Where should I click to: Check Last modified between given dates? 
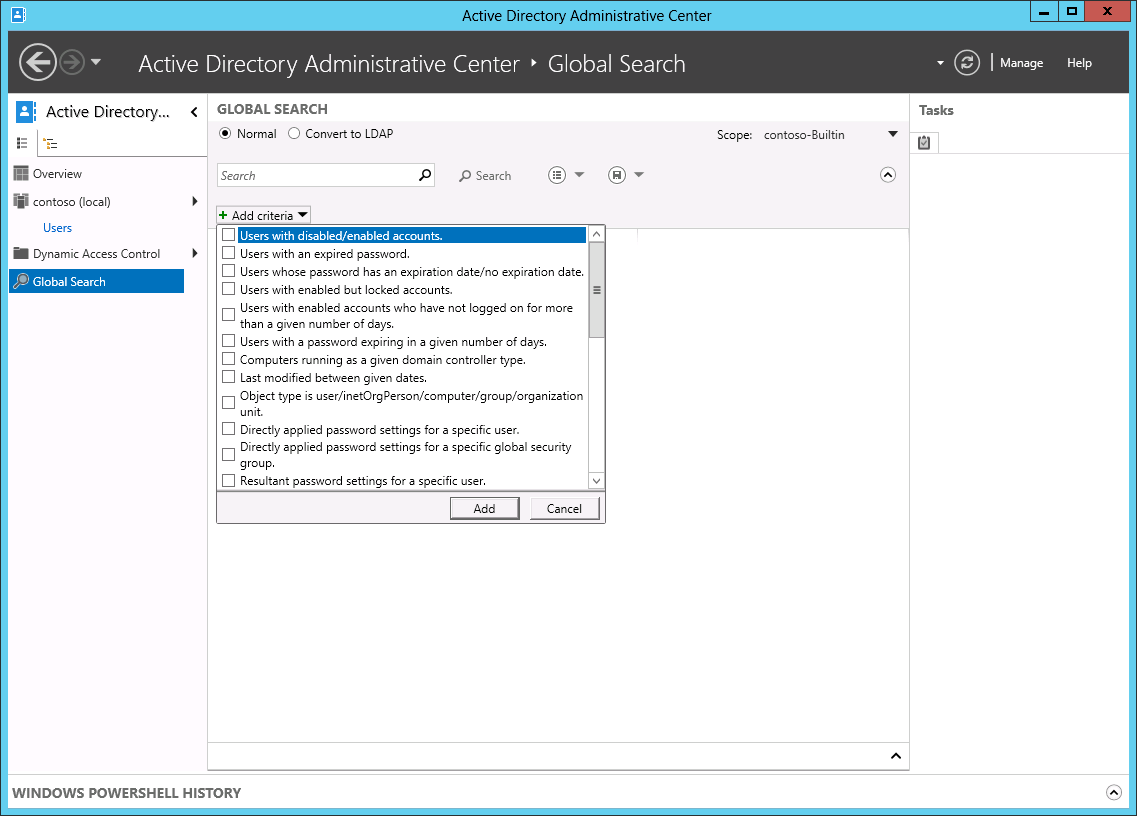228,377
